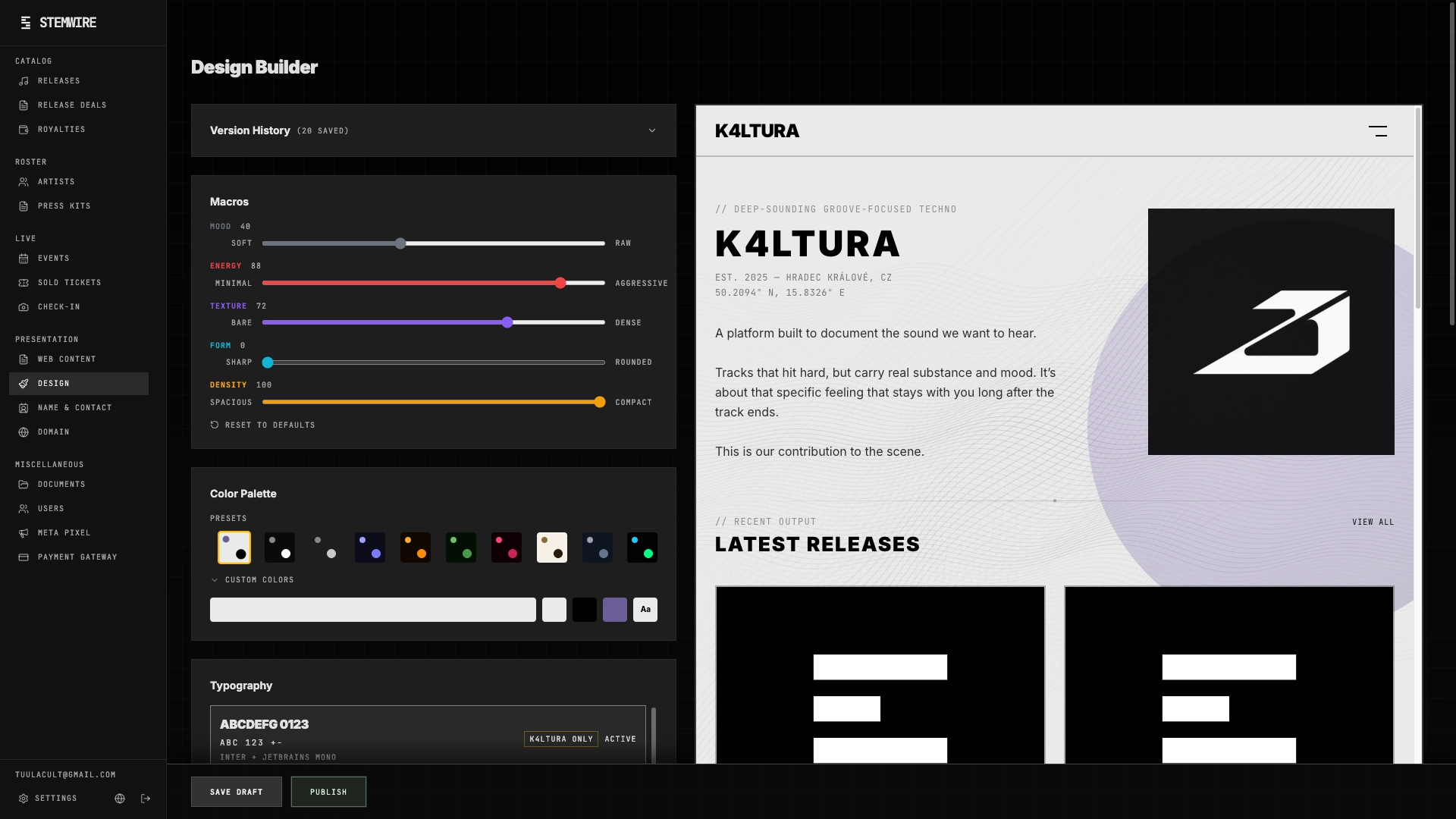Viewport: 1456px width, 819px height.
Task: Open Settings in the sidebar footer
Action: [x=49, y=799]
